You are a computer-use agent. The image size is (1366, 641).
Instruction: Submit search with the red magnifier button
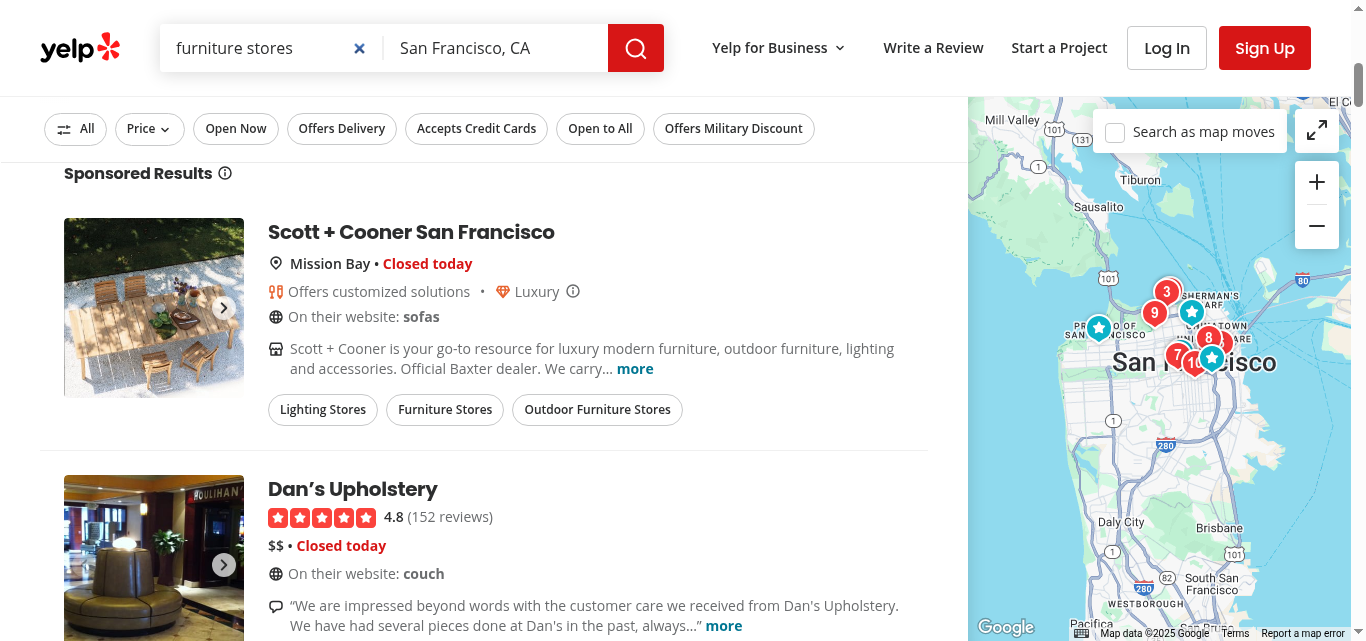[x=636, y=48]
